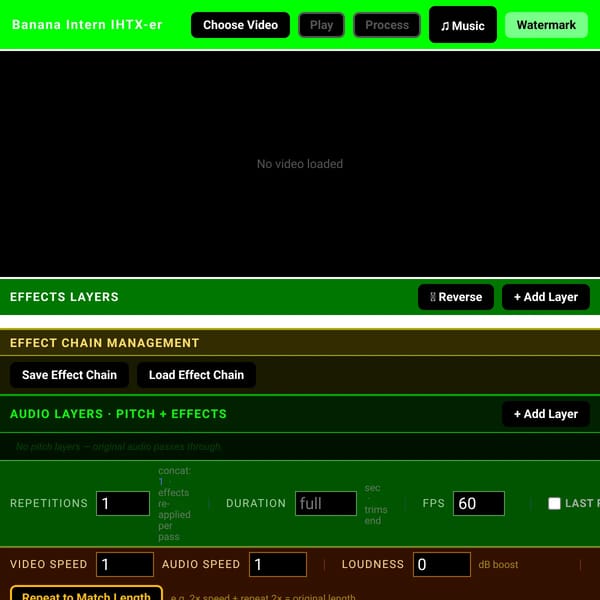
Task: Focus the Repetitions input field
Action: pos(123,504)
